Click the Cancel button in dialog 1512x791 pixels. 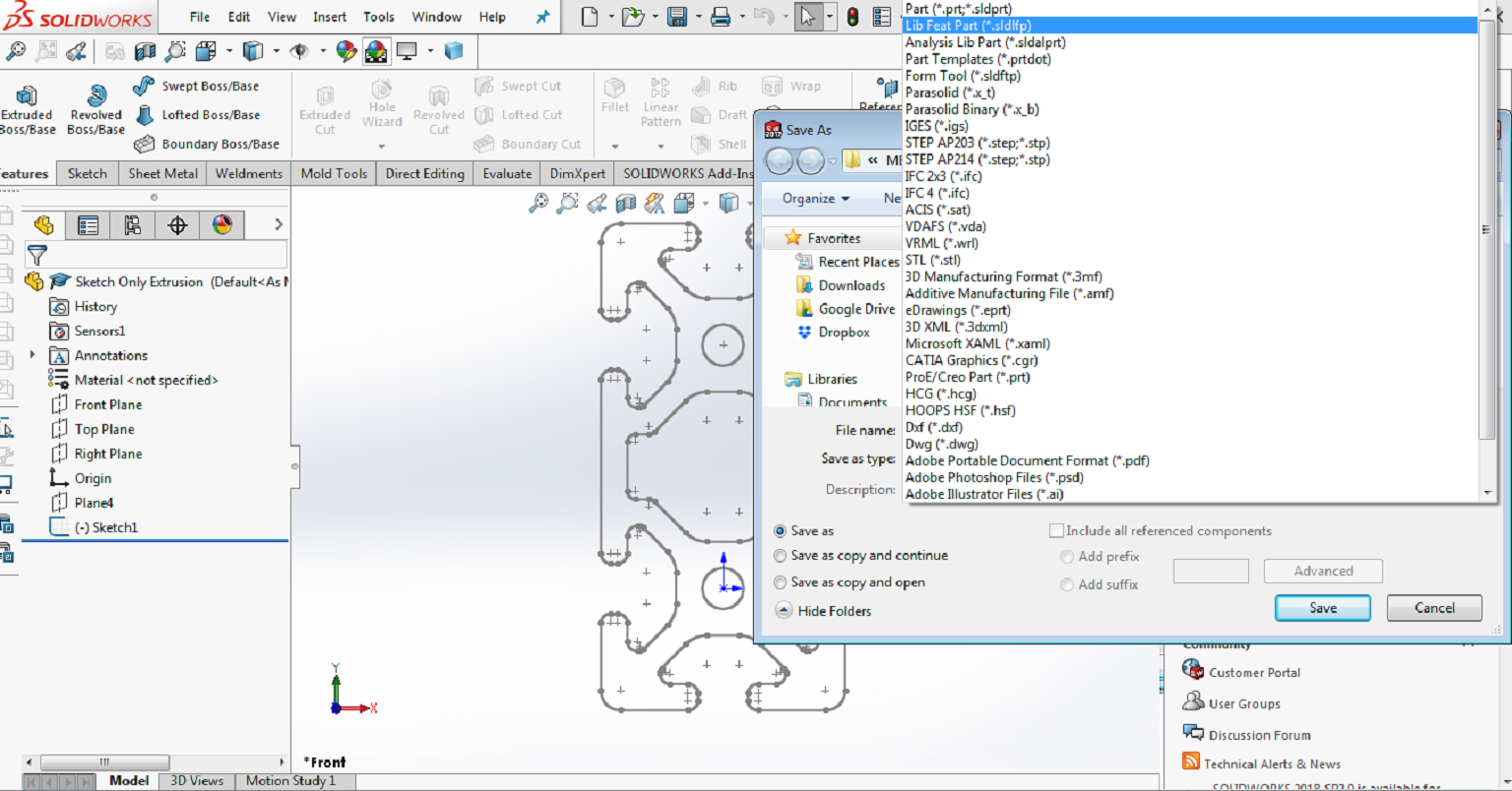pos(1434,608)
